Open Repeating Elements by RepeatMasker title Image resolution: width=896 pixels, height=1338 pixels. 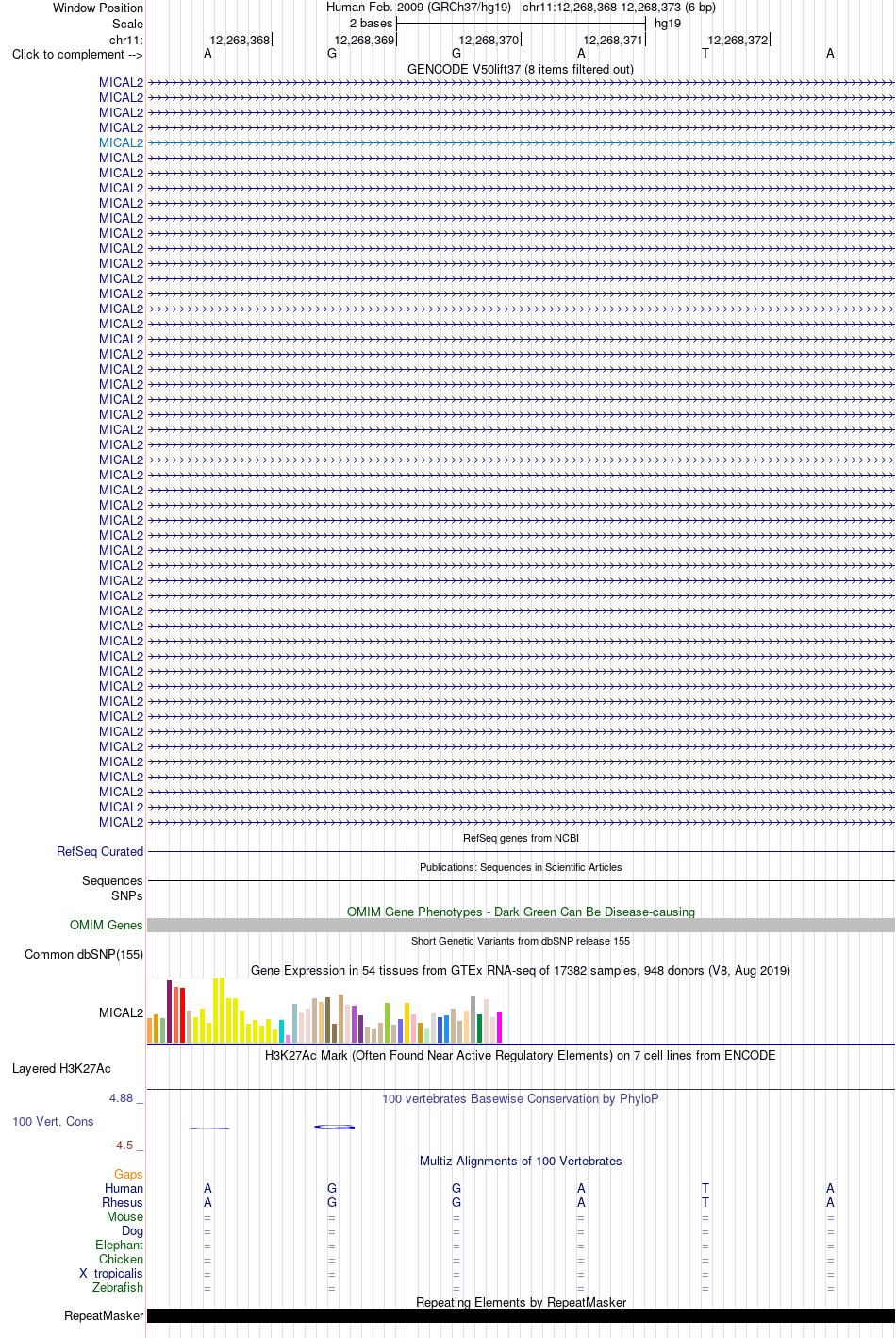521,1302
